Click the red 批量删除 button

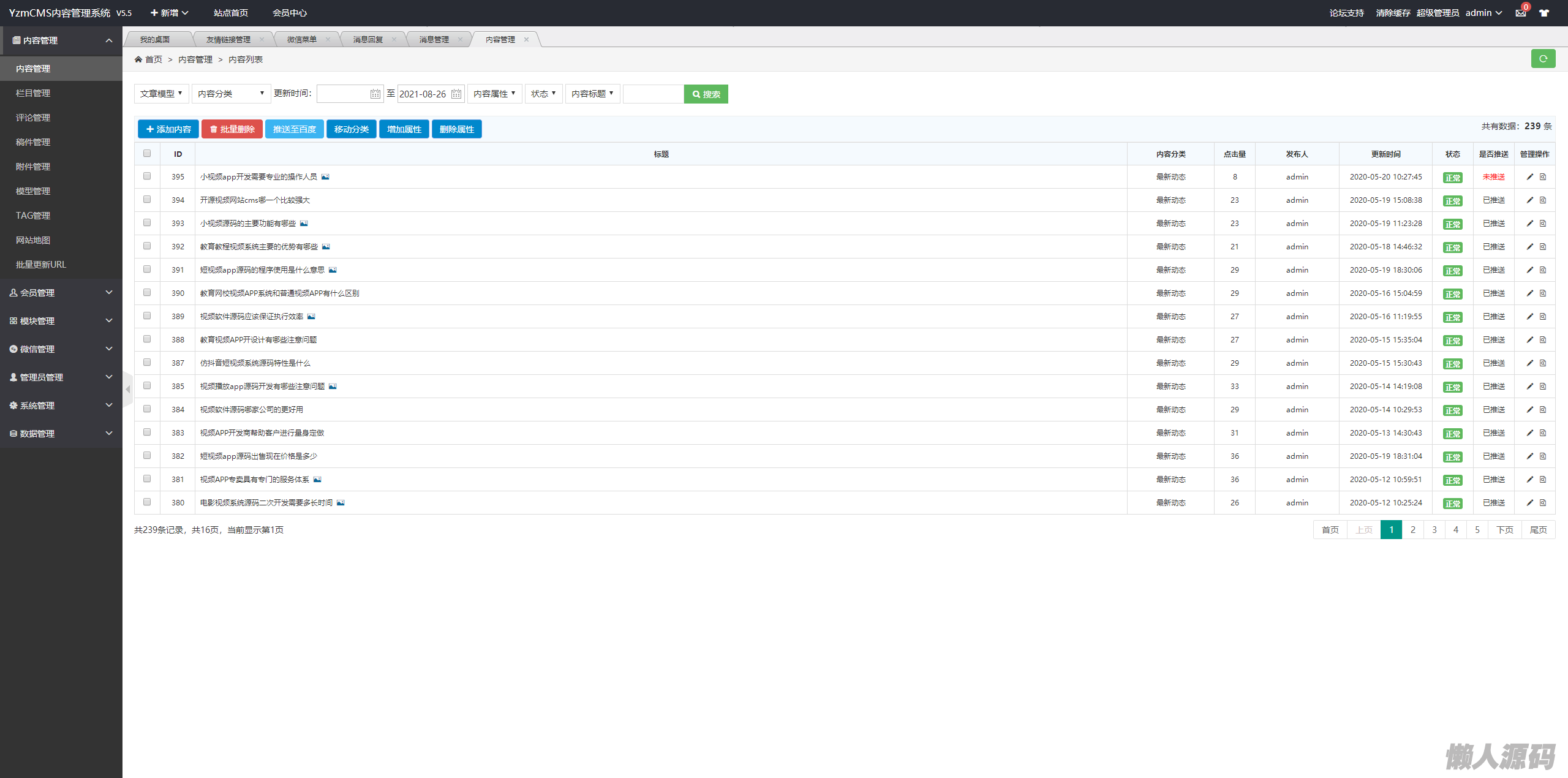pos(232,129)
